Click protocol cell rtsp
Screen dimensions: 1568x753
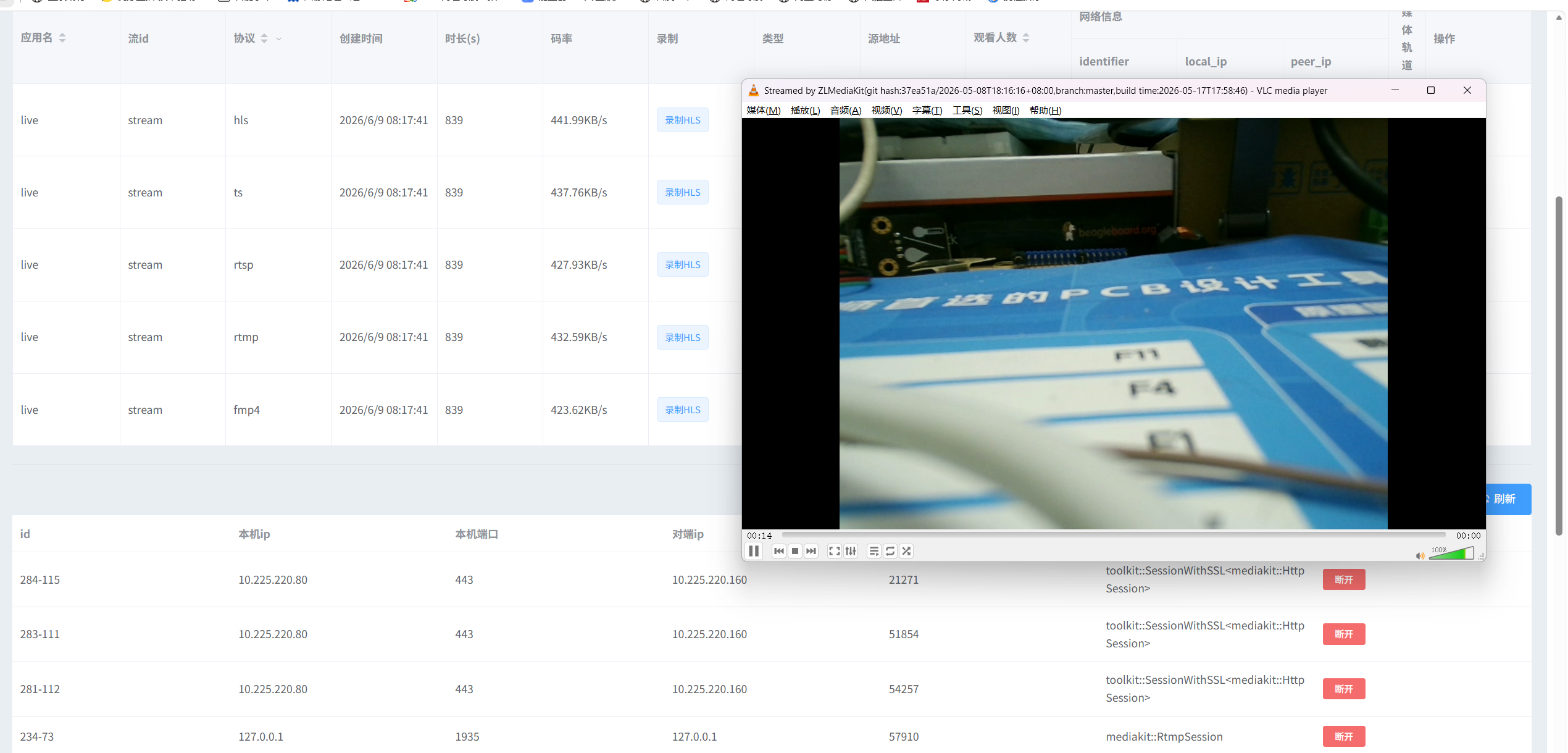pyautogui.click(x=243, y=265)
